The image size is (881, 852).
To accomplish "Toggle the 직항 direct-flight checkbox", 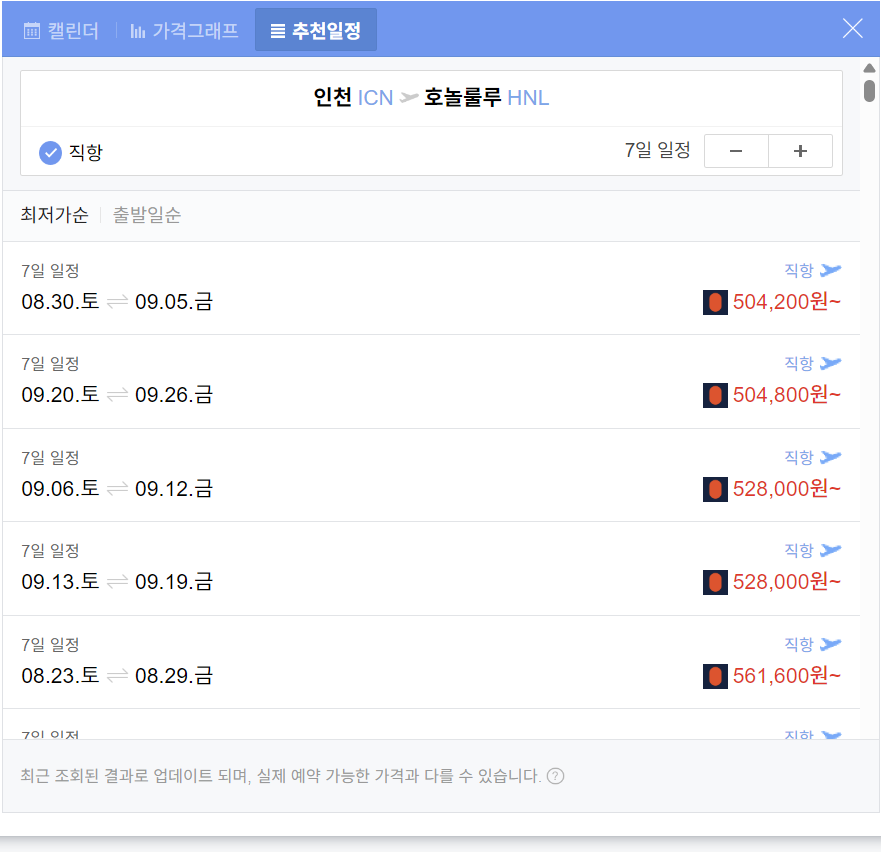I will pos(51,152).
